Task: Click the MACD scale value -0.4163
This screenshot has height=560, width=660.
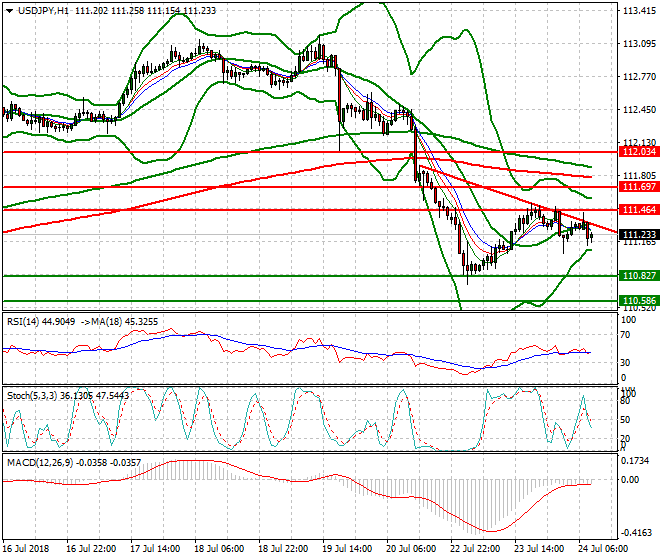Action: (635, 533)
